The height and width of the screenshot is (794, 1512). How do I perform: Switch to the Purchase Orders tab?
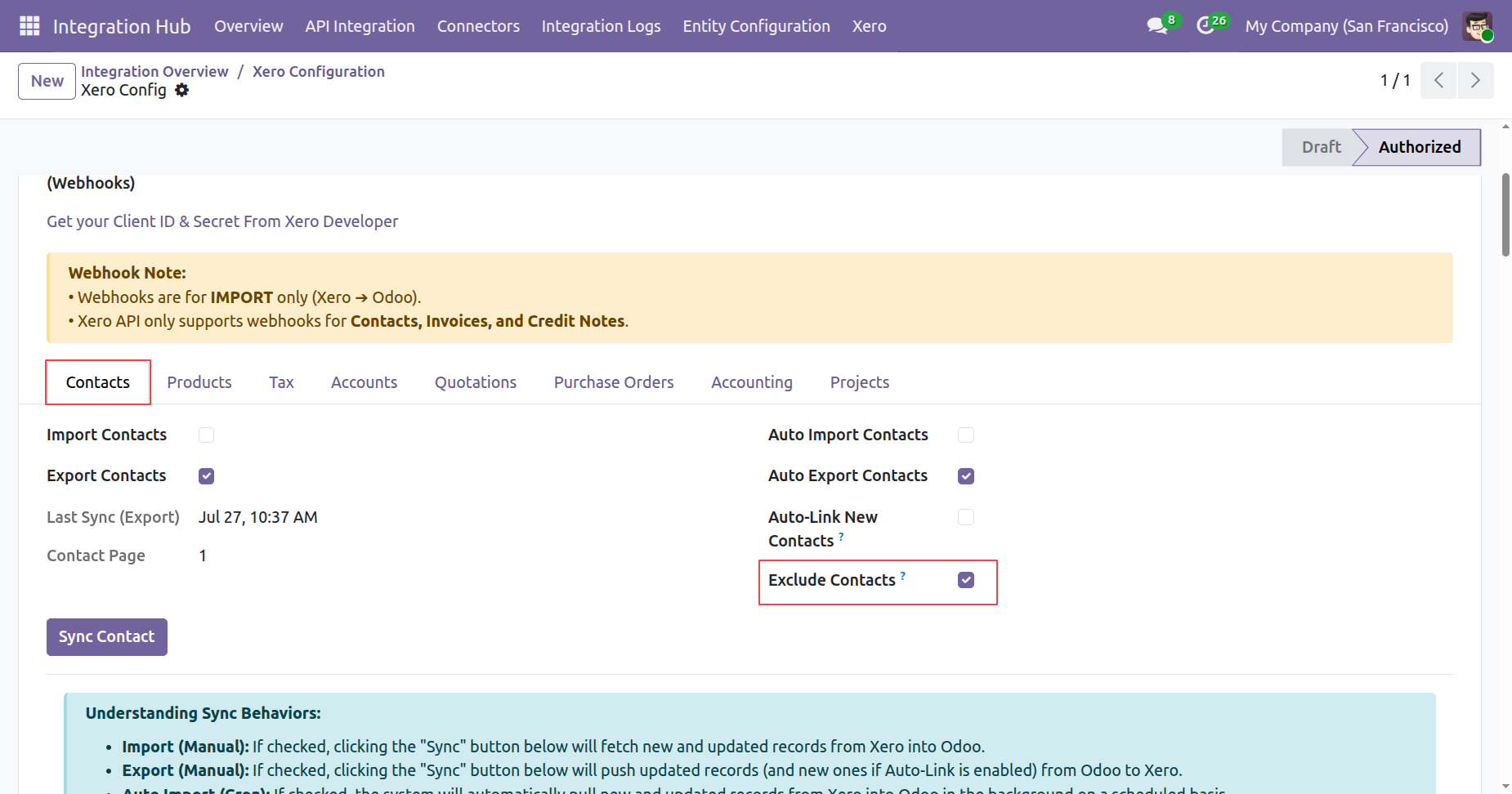(614, 382)
